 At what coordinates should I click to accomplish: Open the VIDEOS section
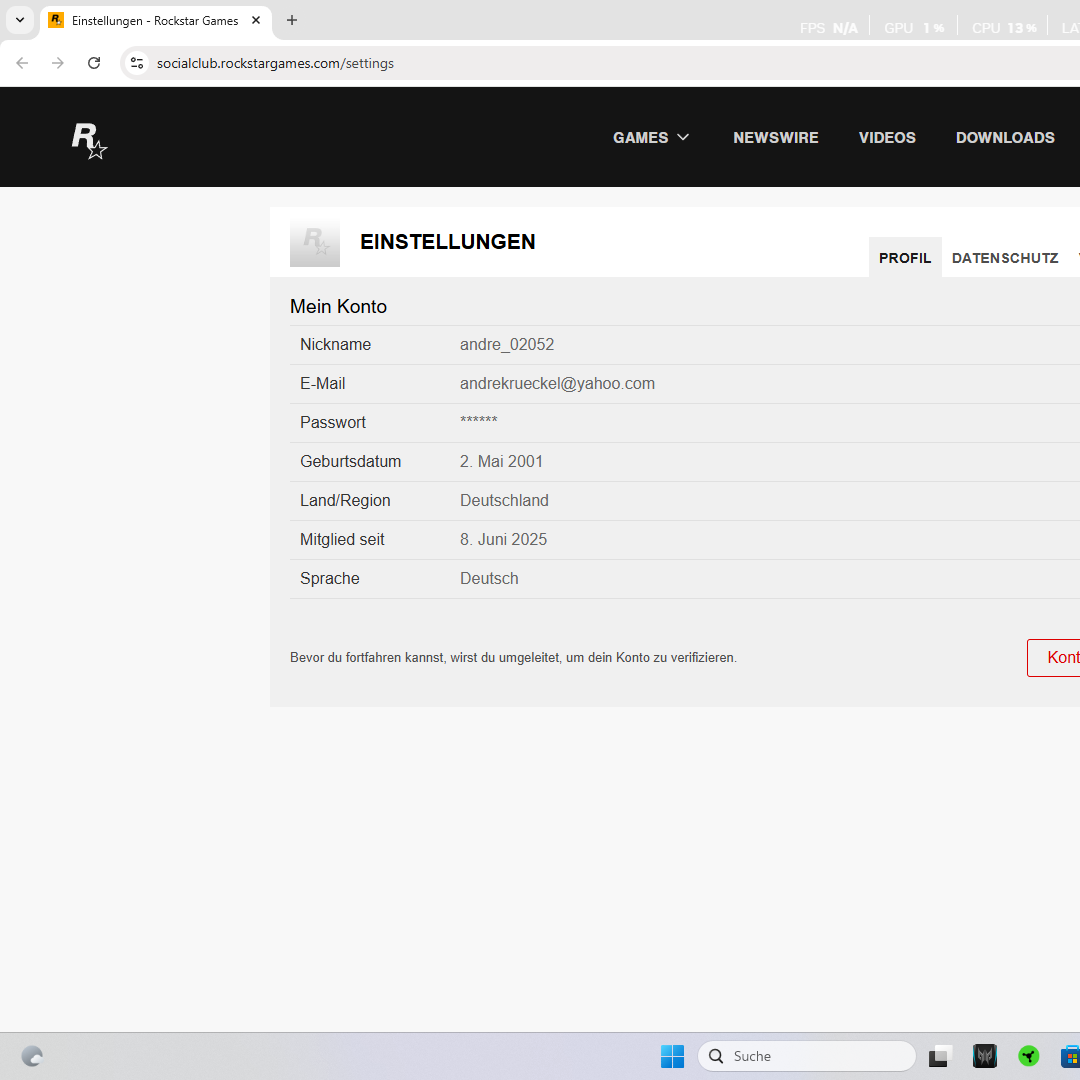tap(887, 138)
